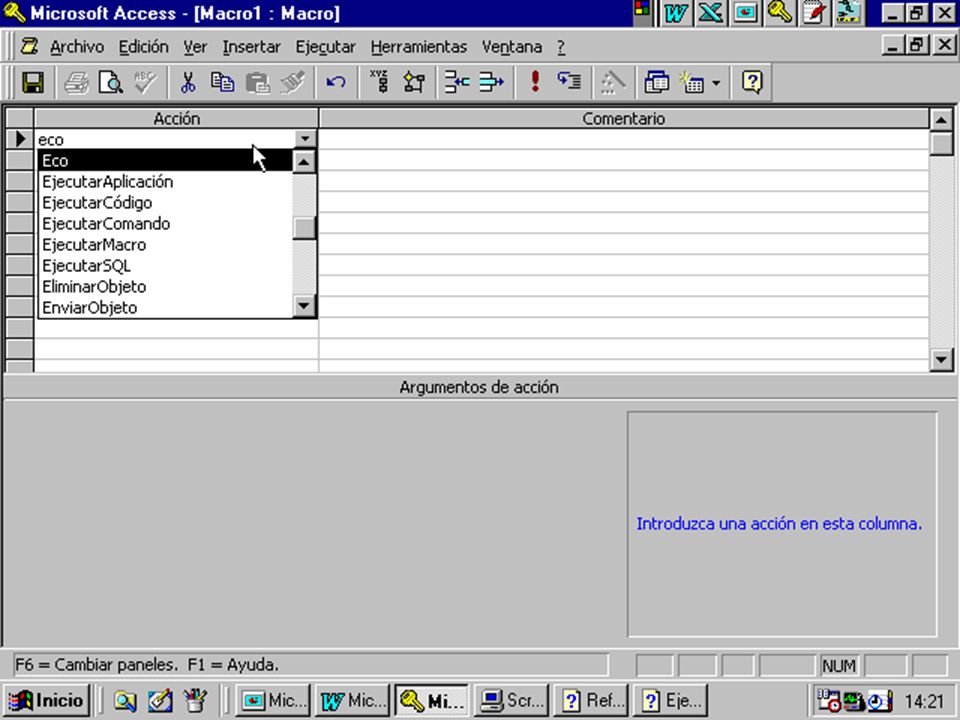
Task: Click the Access key icon on Office shortcut bar
Action: [779, 13]
